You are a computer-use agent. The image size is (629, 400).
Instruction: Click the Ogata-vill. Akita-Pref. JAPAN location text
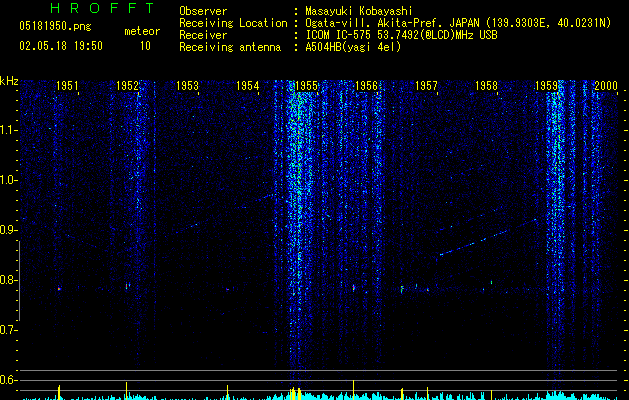tap(458, 23)
